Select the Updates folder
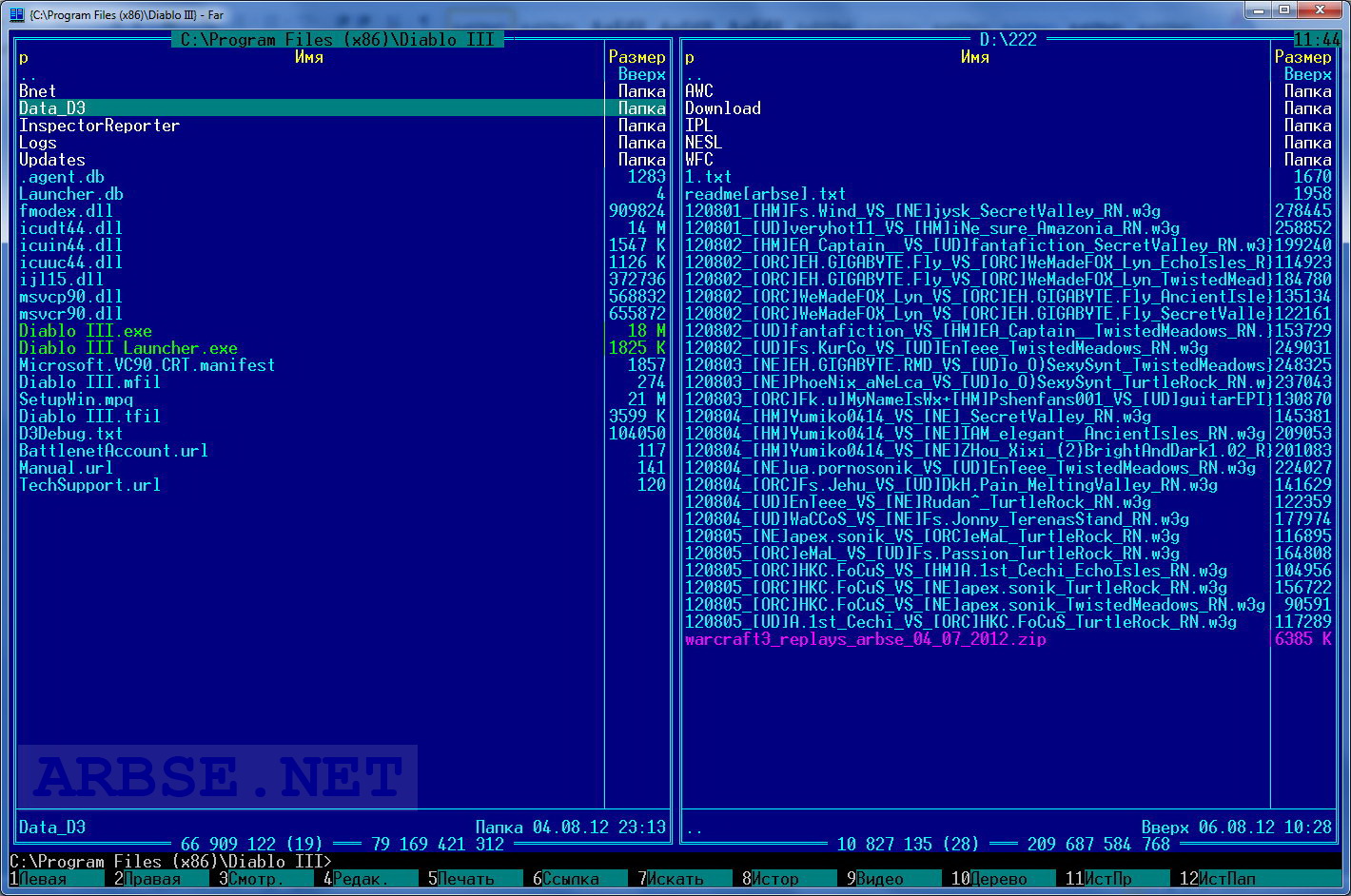 tap(52, 160)
